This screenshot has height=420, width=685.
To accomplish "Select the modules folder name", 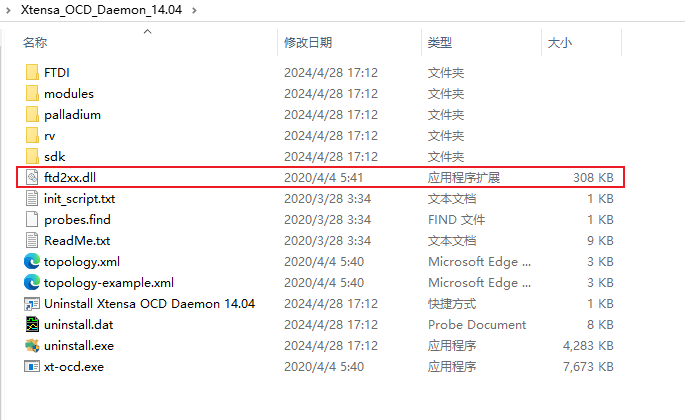I will tap(69, 94).
